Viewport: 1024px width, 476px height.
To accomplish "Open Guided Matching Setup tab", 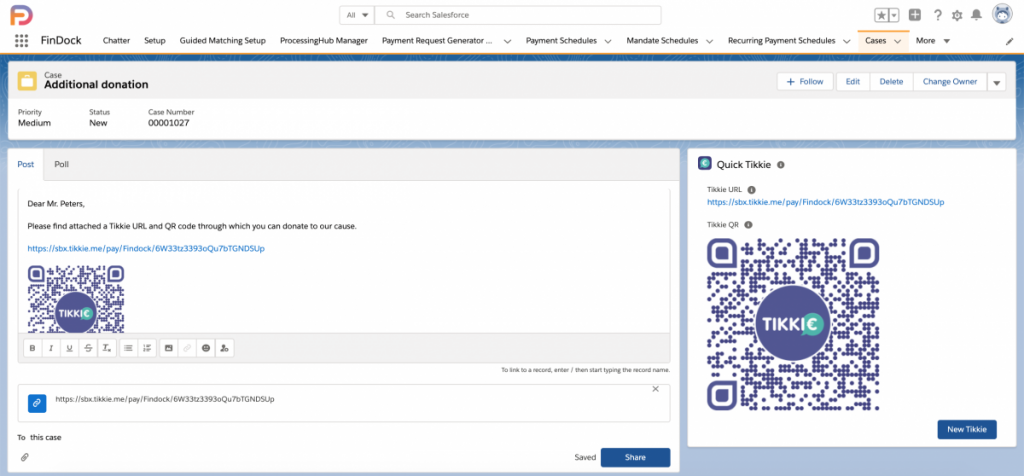I will tap(223, 40).
